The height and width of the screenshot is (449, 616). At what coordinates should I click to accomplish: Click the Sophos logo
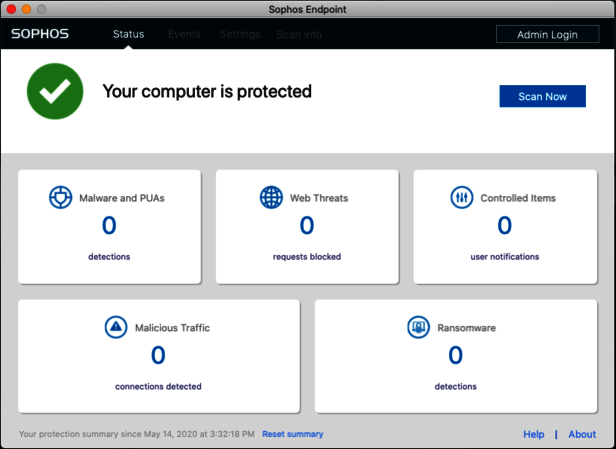(39, 34)
